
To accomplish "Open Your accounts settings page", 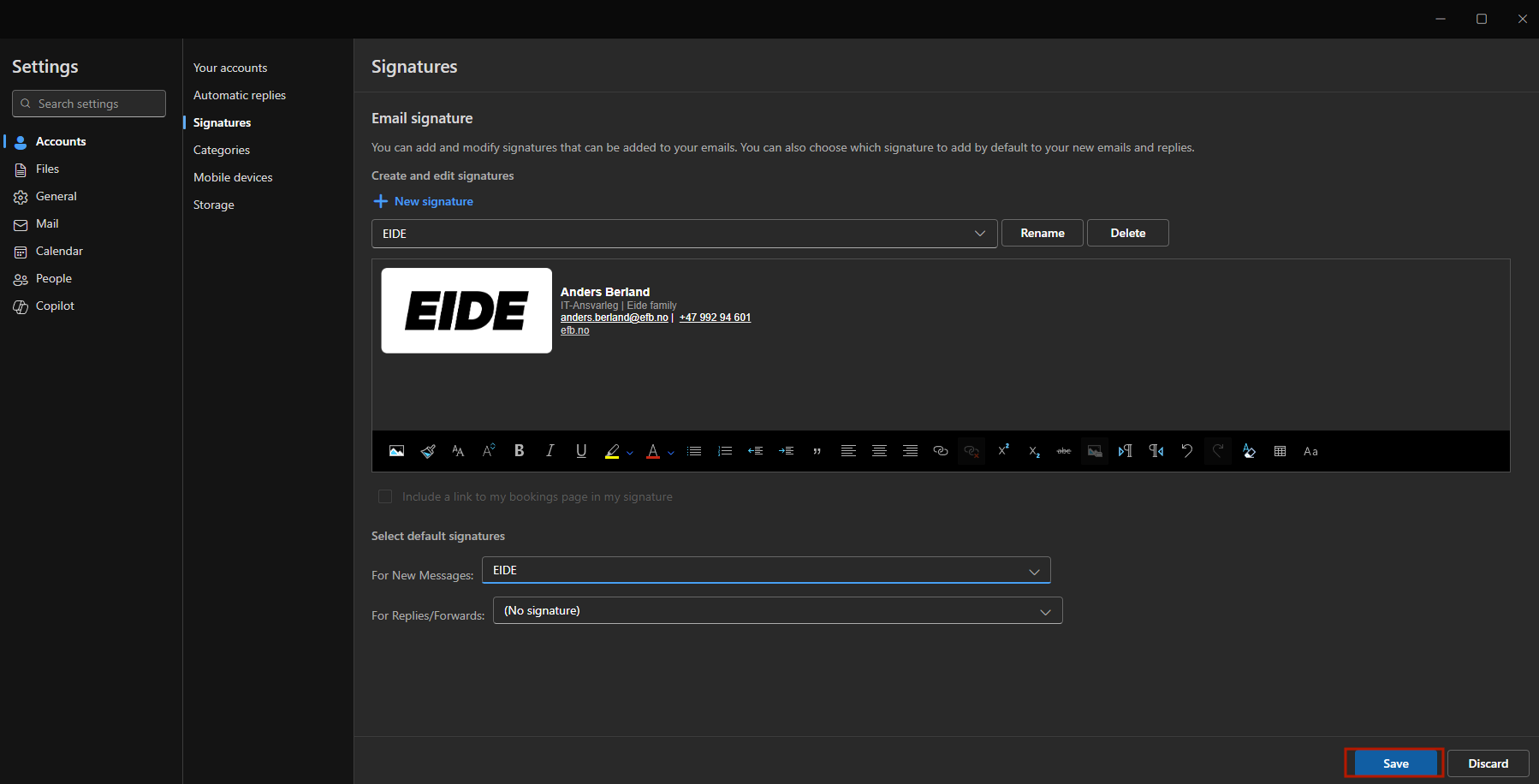I will [x=230, y=68].
